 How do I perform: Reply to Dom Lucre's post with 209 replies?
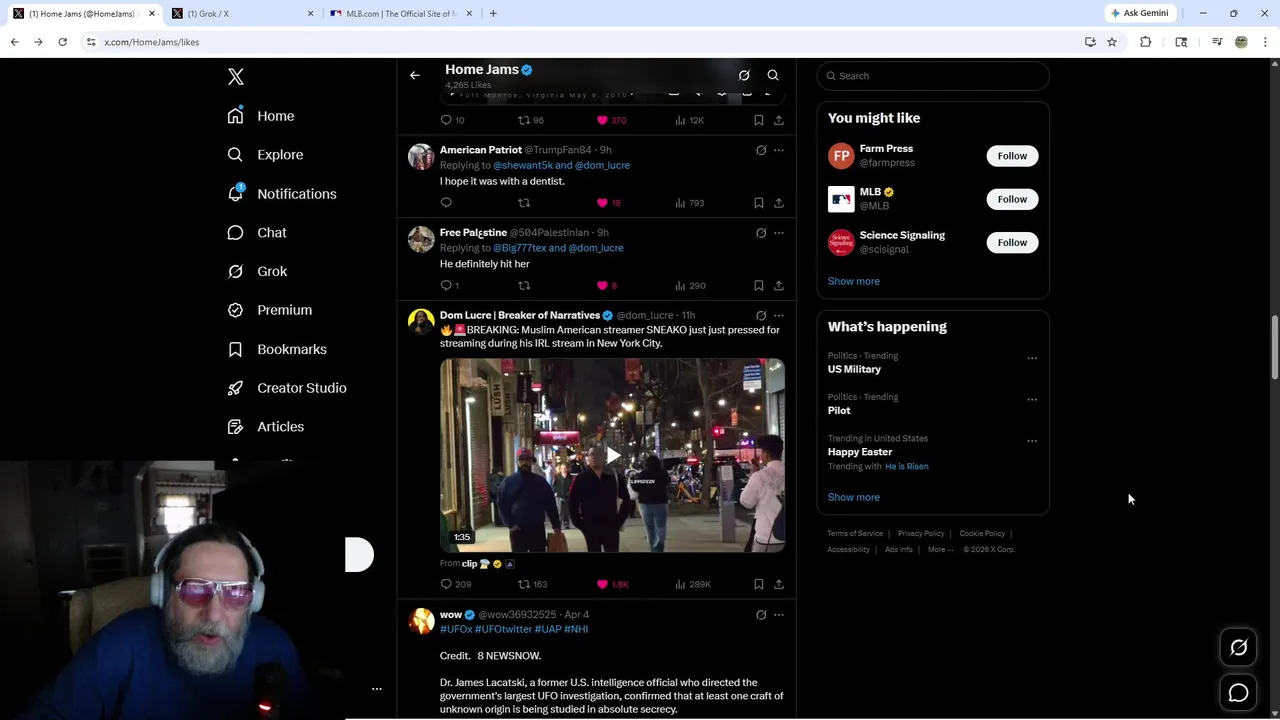pos(455,584)
